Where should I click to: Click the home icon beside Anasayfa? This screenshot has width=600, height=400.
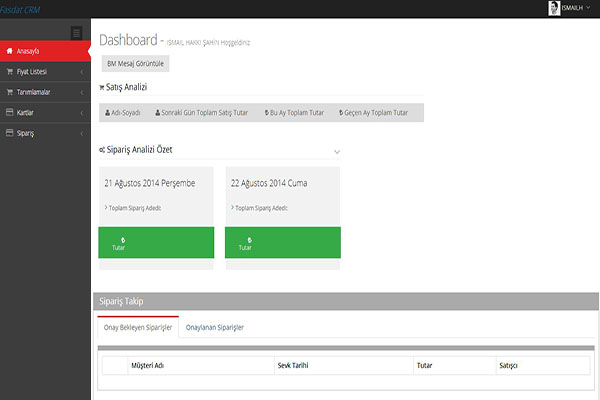point(10,51)
